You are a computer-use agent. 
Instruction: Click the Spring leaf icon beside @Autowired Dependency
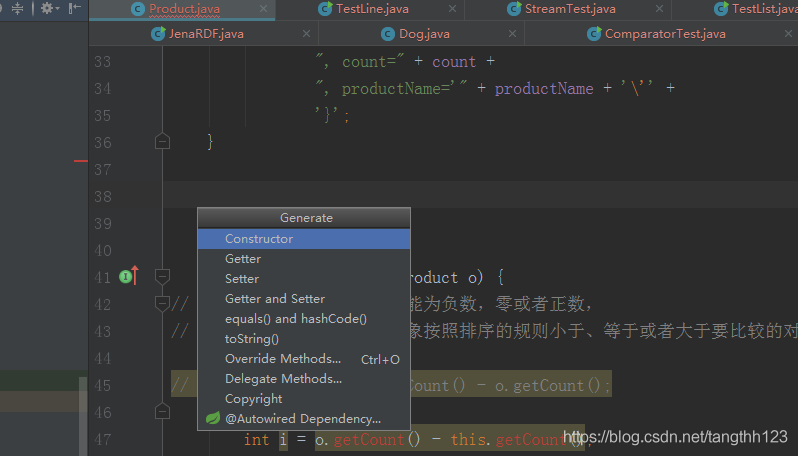pyautogui.click(x=212, y=419)
